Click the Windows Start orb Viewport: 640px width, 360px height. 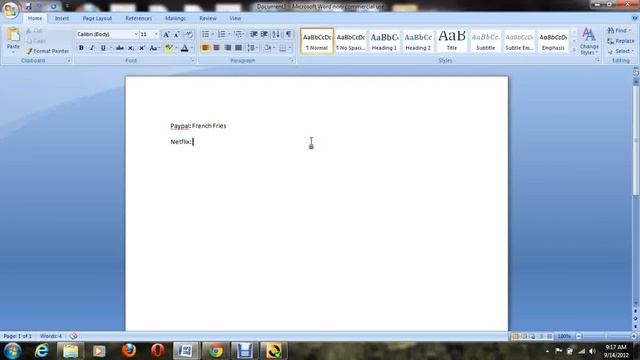tap(13, 351)
